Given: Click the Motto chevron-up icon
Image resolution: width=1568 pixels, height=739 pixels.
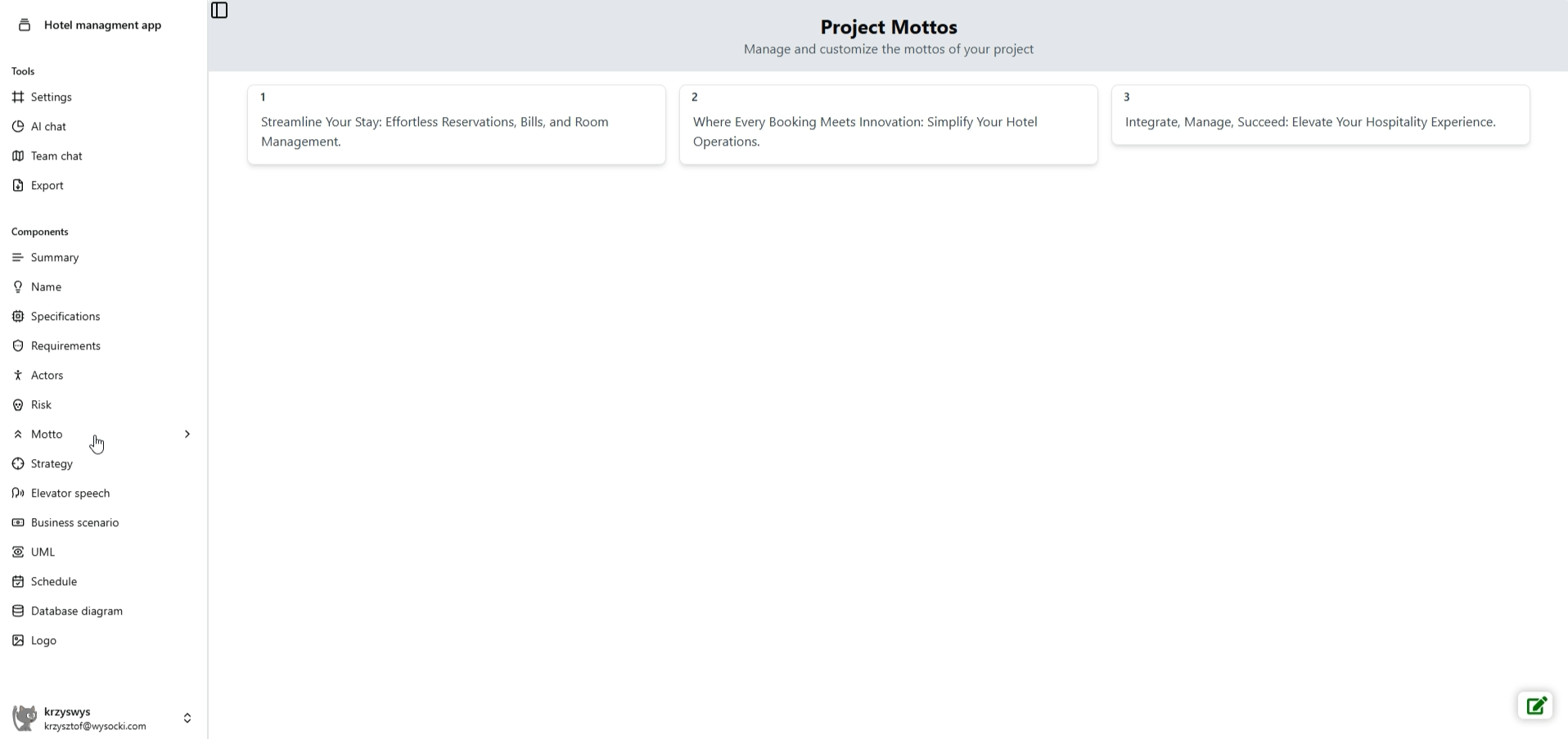Looking at the screenshot, I should coord(18,435).
